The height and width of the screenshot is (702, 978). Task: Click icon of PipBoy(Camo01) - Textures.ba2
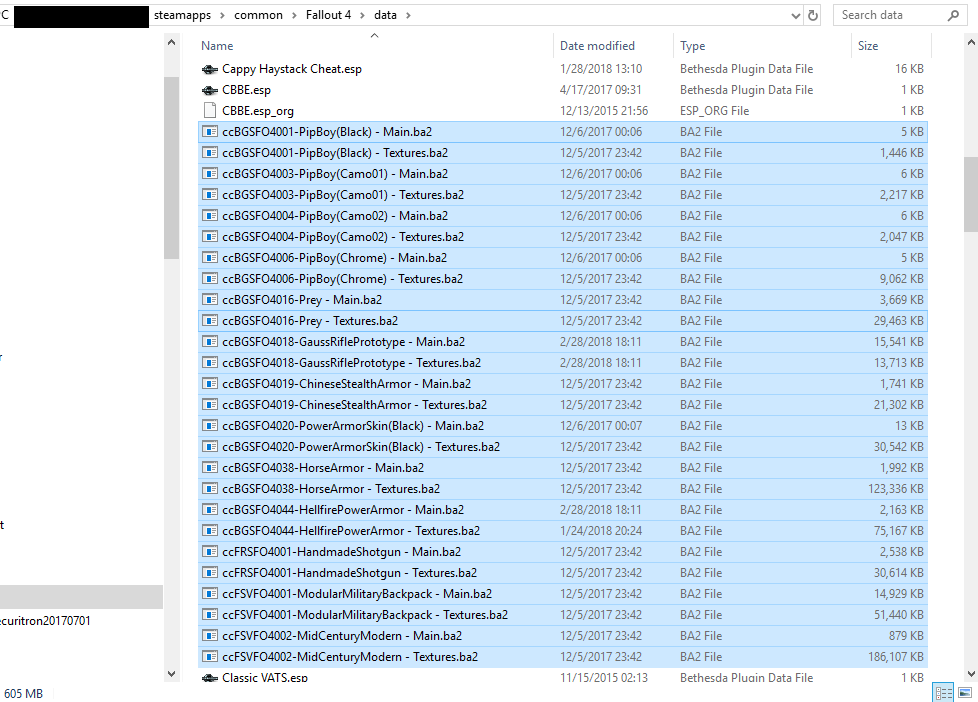point(210,195)
